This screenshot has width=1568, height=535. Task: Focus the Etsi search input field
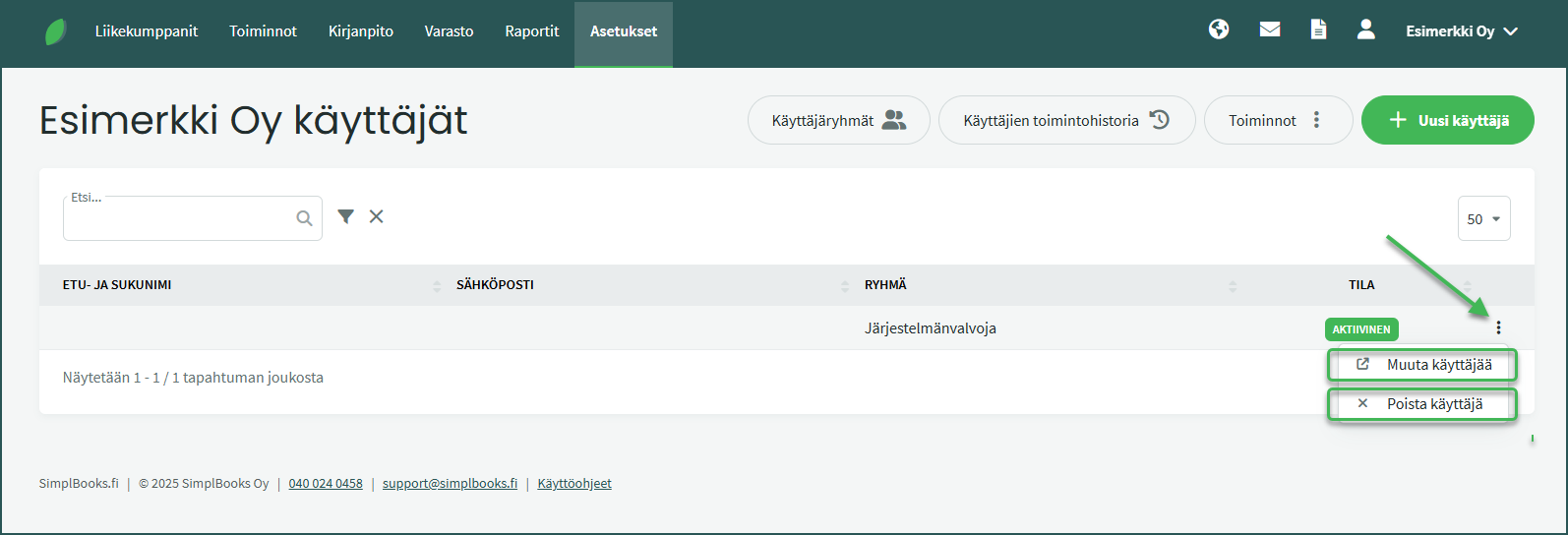179,219
